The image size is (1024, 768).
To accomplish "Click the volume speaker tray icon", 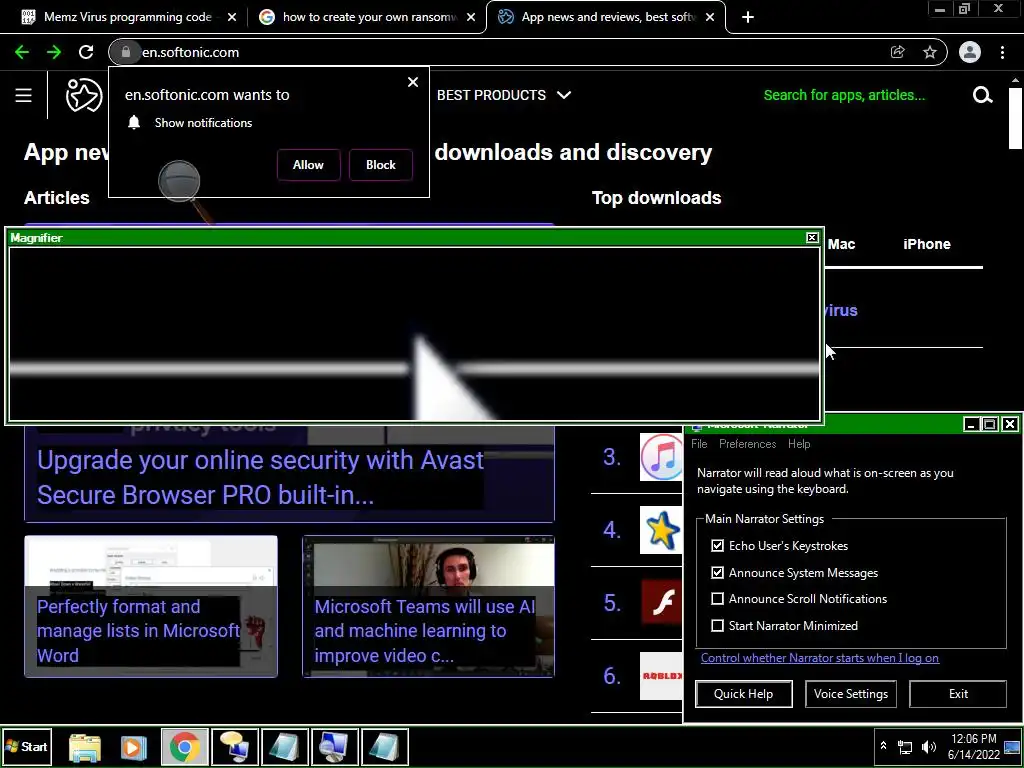I will (x=928, y=746).
